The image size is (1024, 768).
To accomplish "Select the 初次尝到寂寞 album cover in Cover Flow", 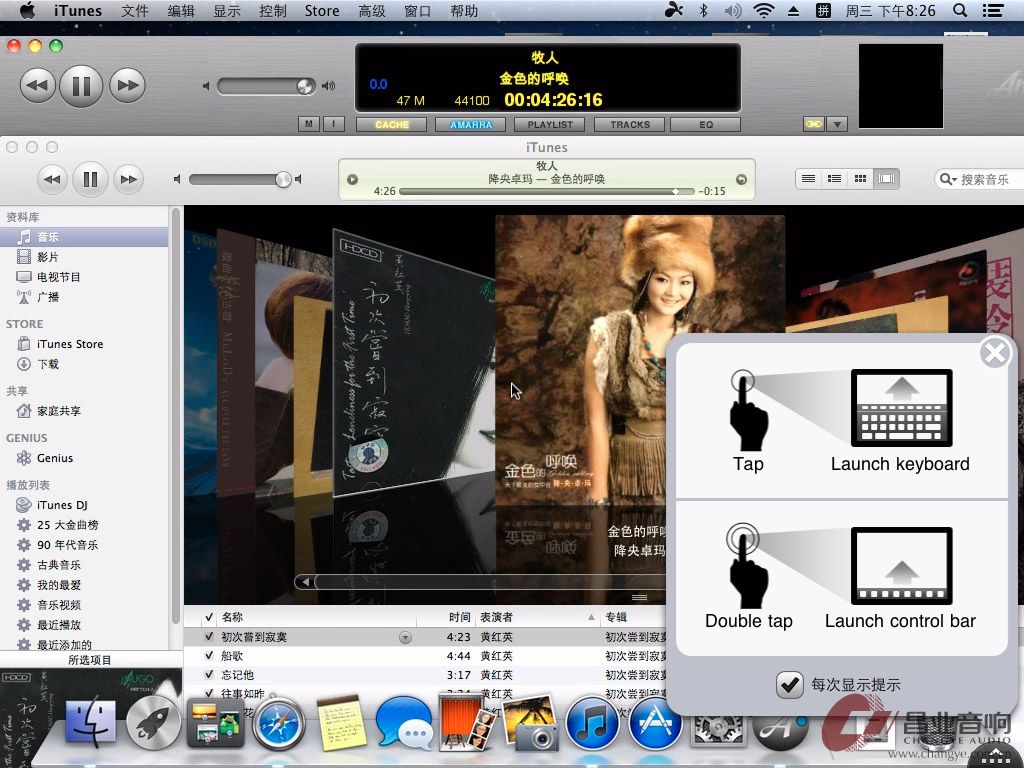I will [413, 362].
